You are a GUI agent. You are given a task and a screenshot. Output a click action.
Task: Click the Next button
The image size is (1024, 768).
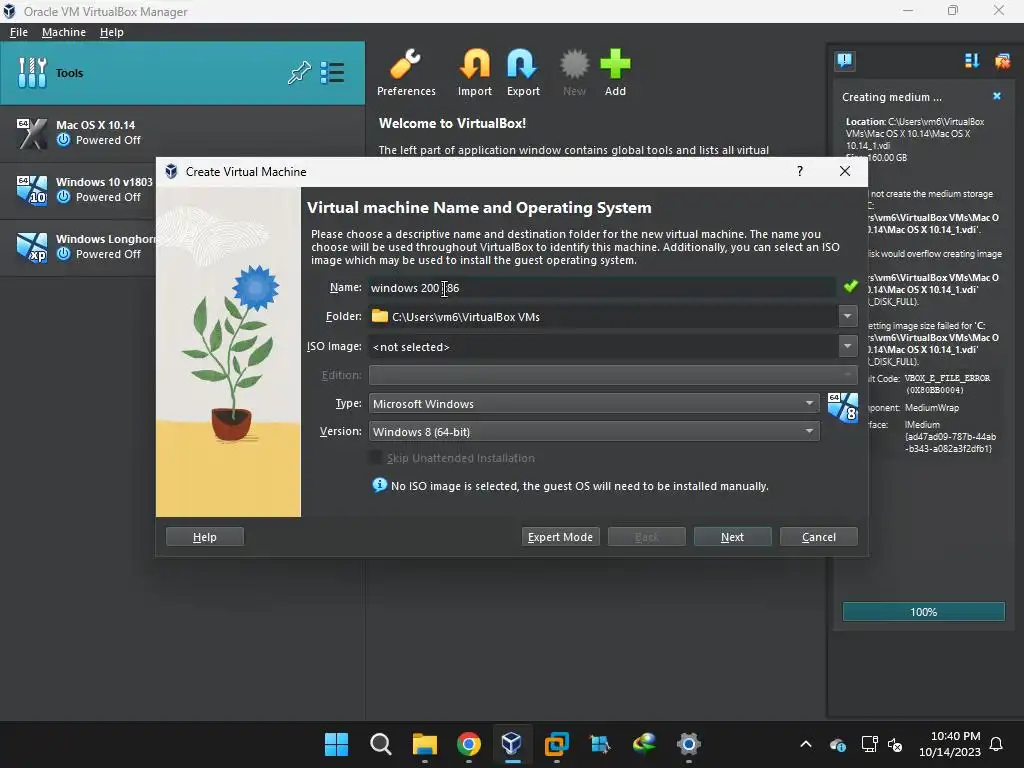pos(733,537)
